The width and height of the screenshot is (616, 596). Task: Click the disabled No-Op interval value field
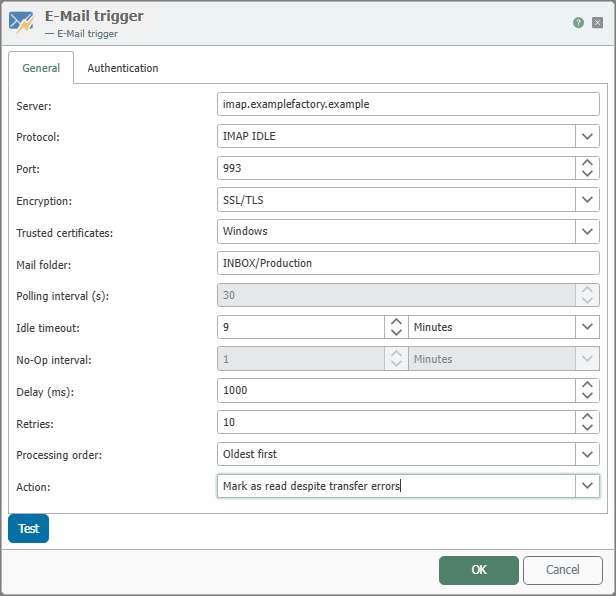point(301,359)
